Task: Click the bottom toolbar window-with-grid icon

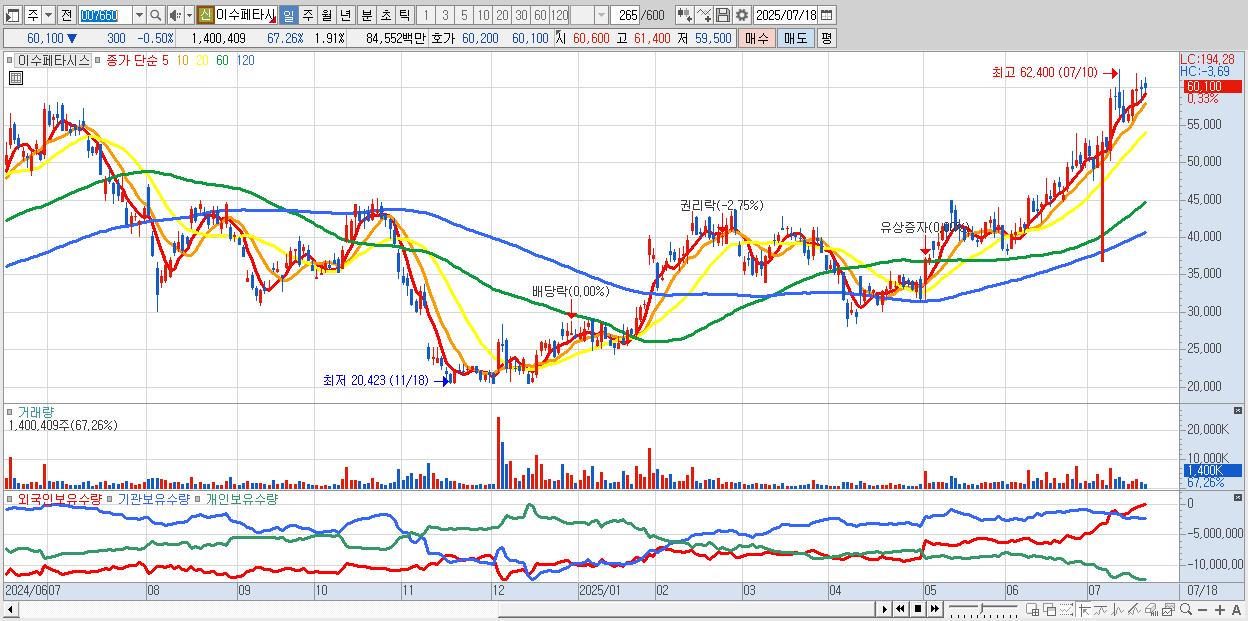Action: point(1033,609)
